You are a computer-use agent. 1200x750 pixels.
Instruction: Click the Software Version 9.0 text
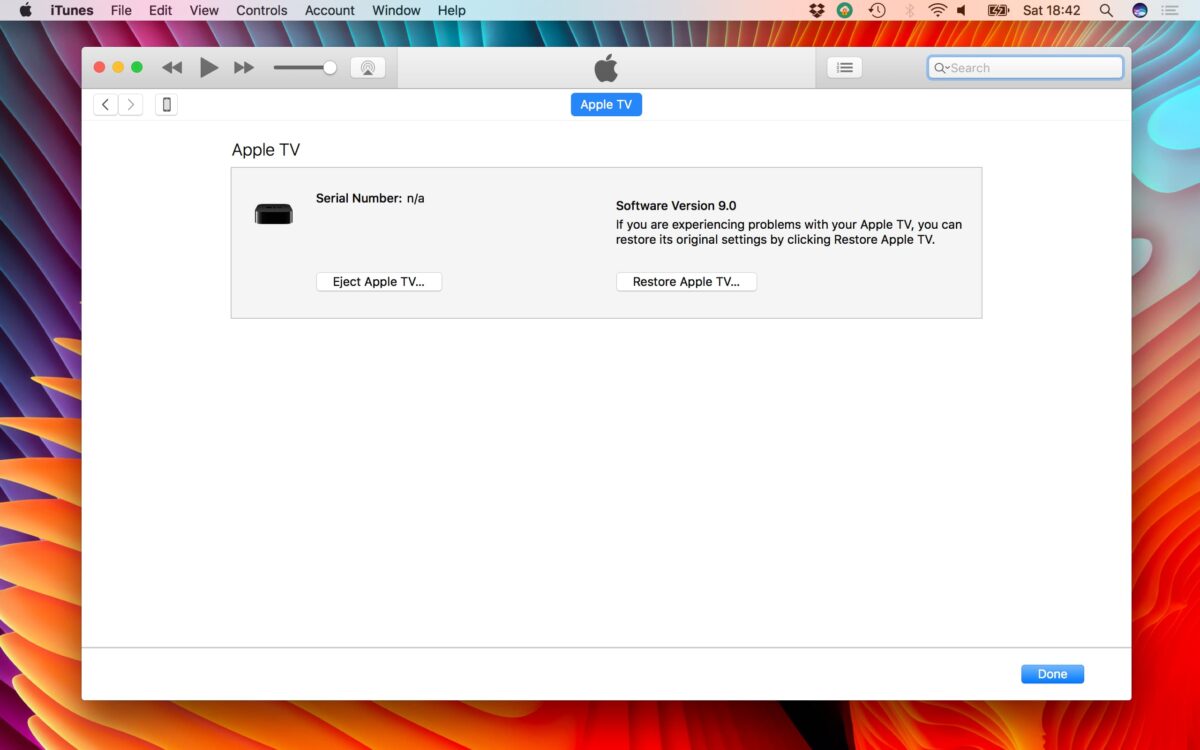(x=676, y=206)
